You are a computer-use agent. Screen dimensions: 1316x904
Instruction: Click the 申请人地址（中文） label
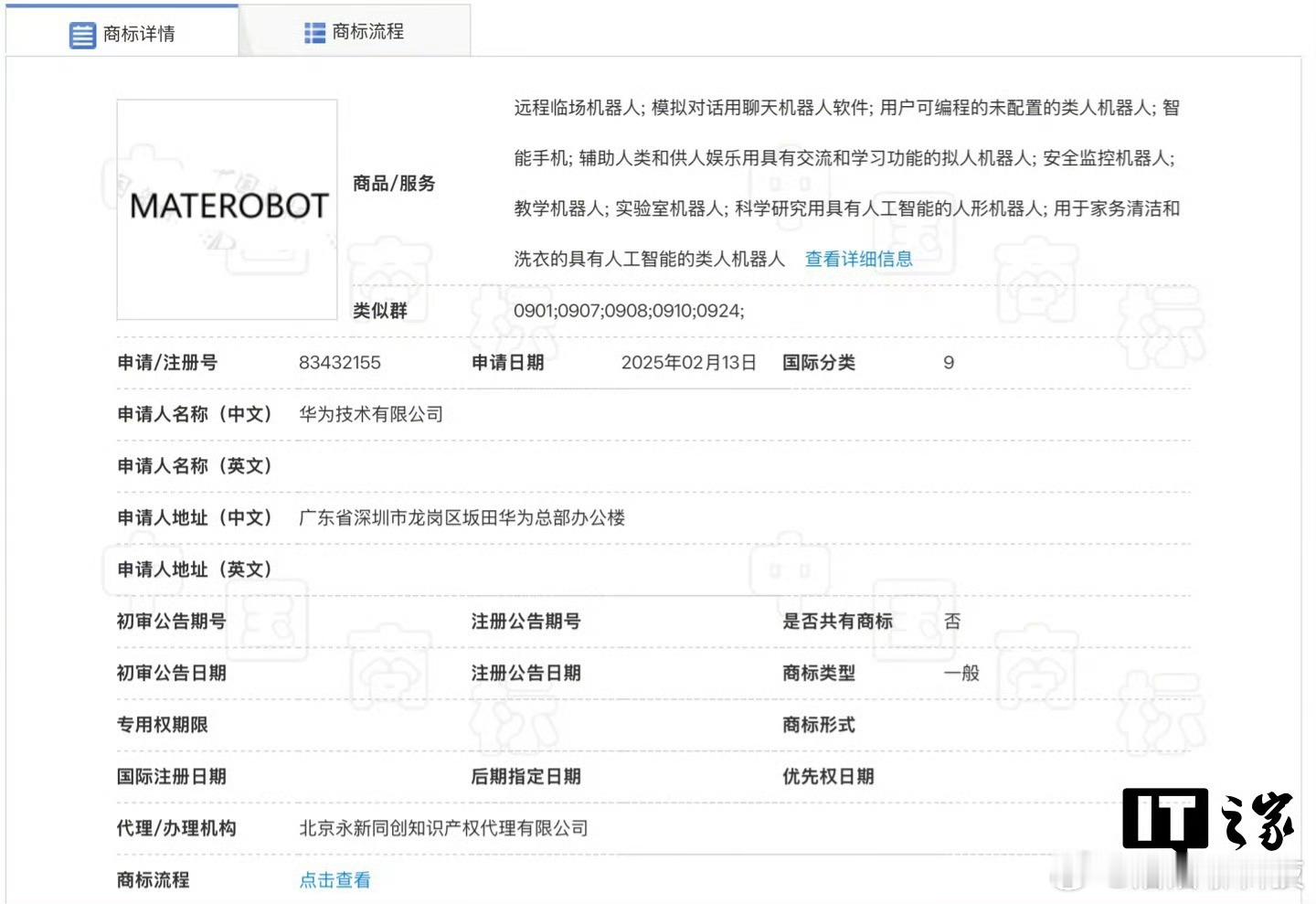click(195, 517)
